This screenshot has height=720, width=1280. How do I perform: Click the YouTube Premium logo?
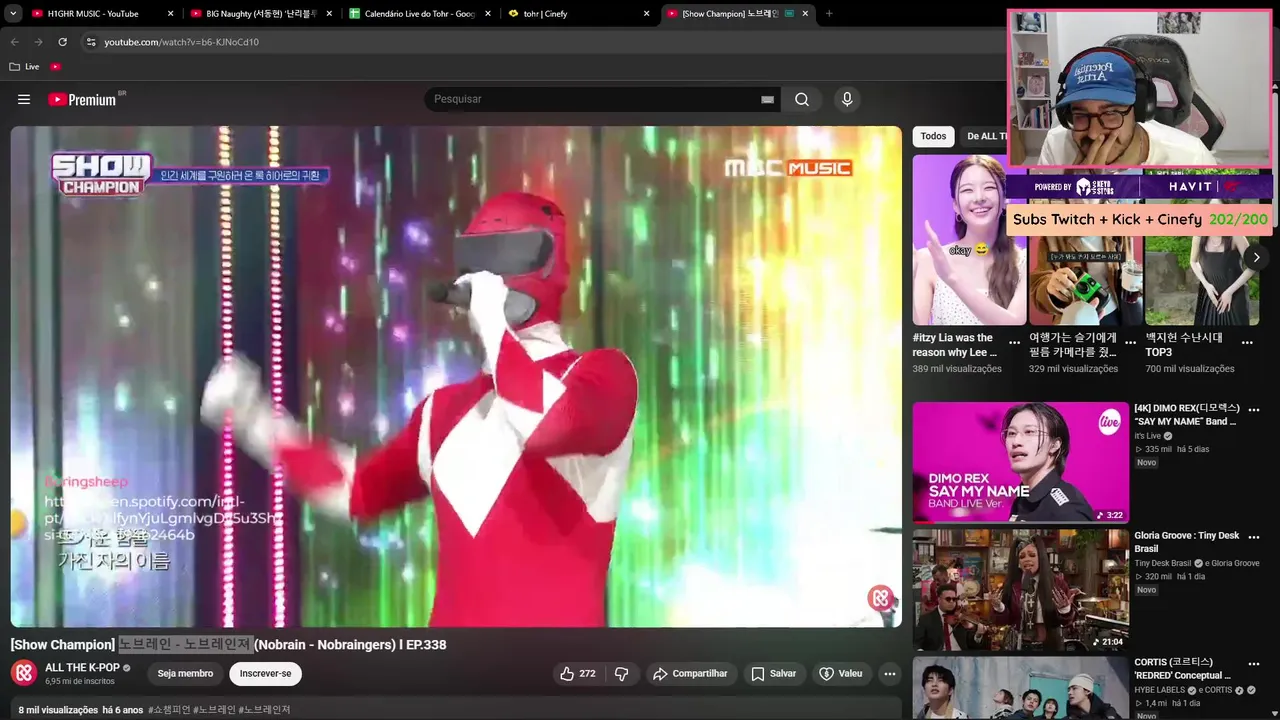(x=83, y=99)
